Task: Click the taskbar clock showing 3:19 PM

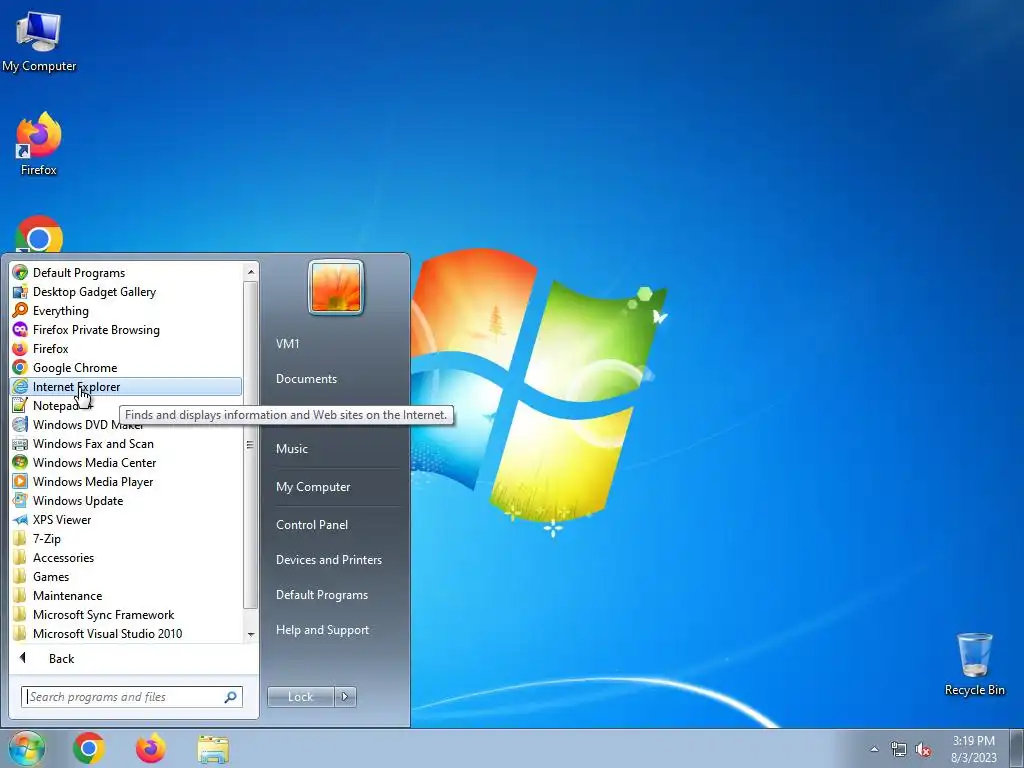Action: point(973,749)
